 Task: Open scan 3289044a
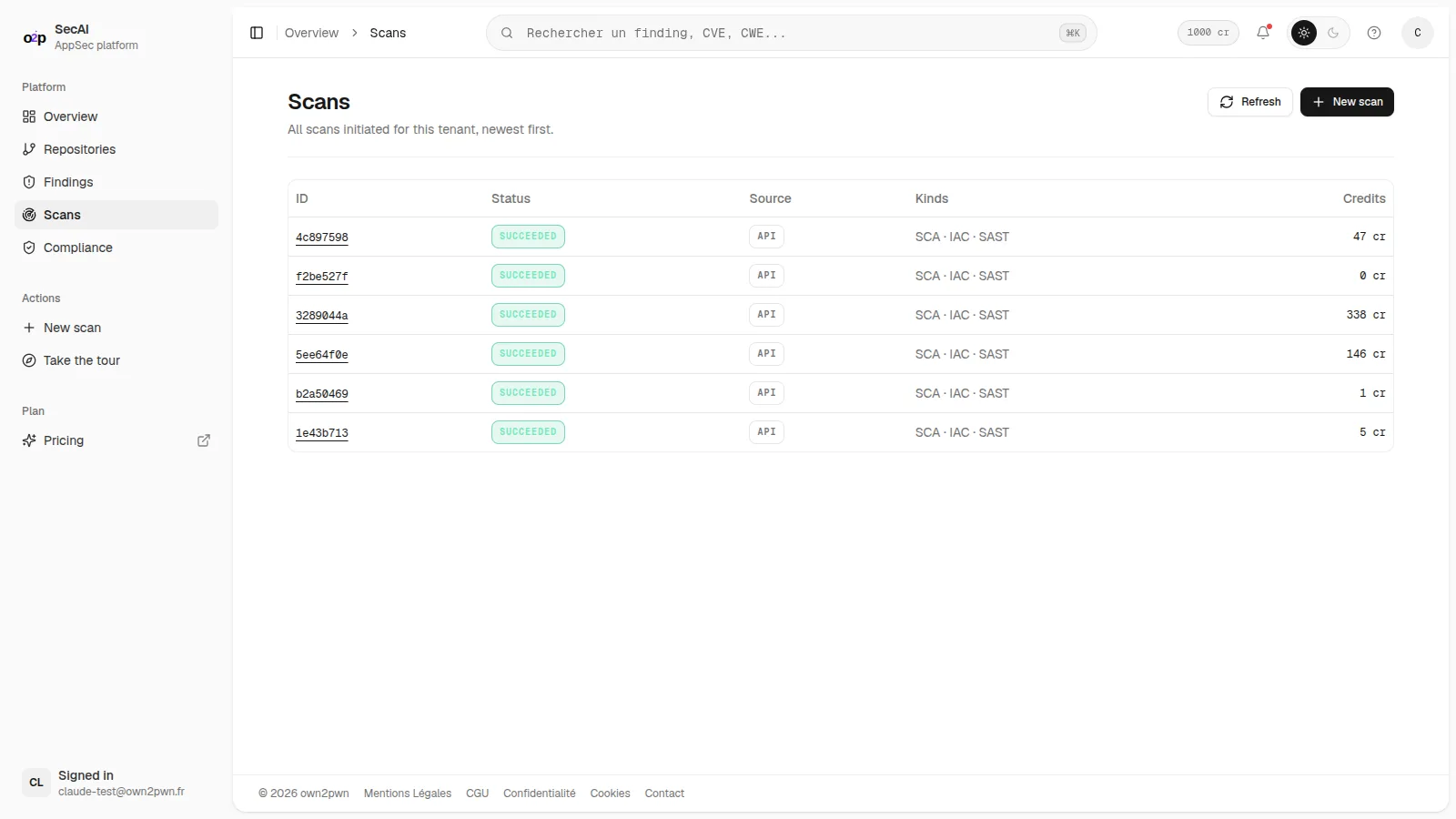[x=322, y=316]
